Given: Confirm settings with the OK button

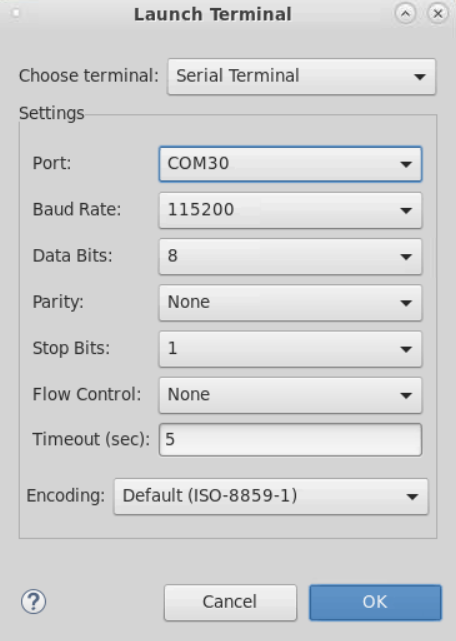Looking at the screenshot, I should pyautogui.click(x=375, y=602).
